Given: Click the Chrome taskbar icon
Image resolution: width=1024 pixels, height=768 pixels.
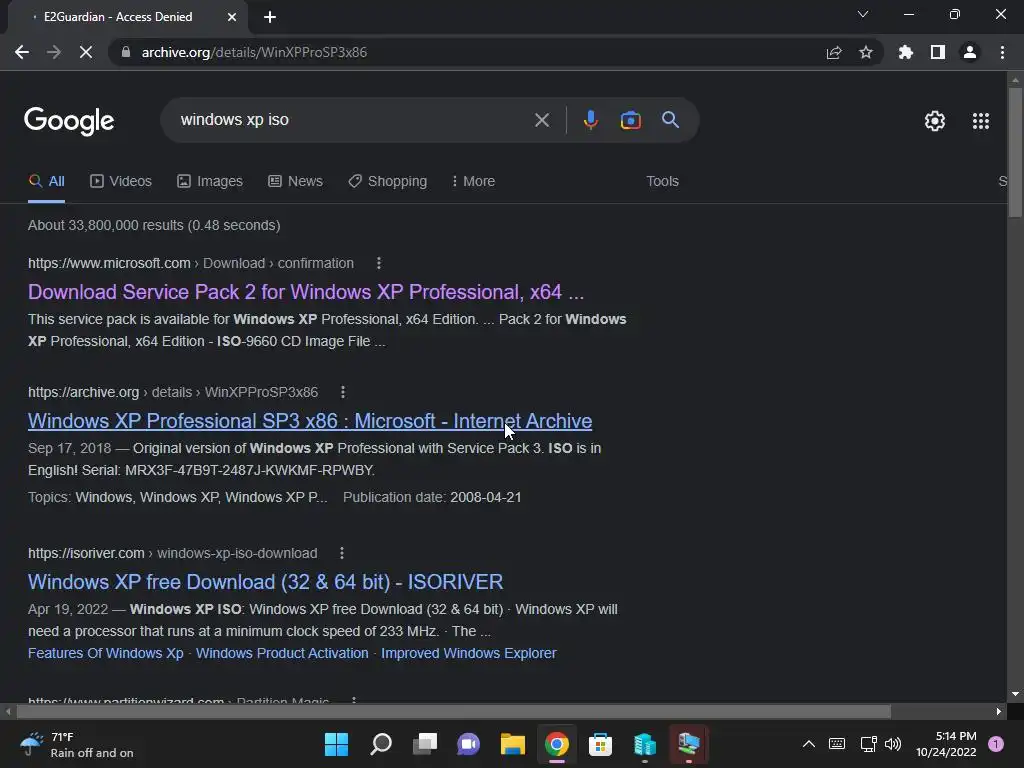Looking at the screenshot, I should (556, 744).
